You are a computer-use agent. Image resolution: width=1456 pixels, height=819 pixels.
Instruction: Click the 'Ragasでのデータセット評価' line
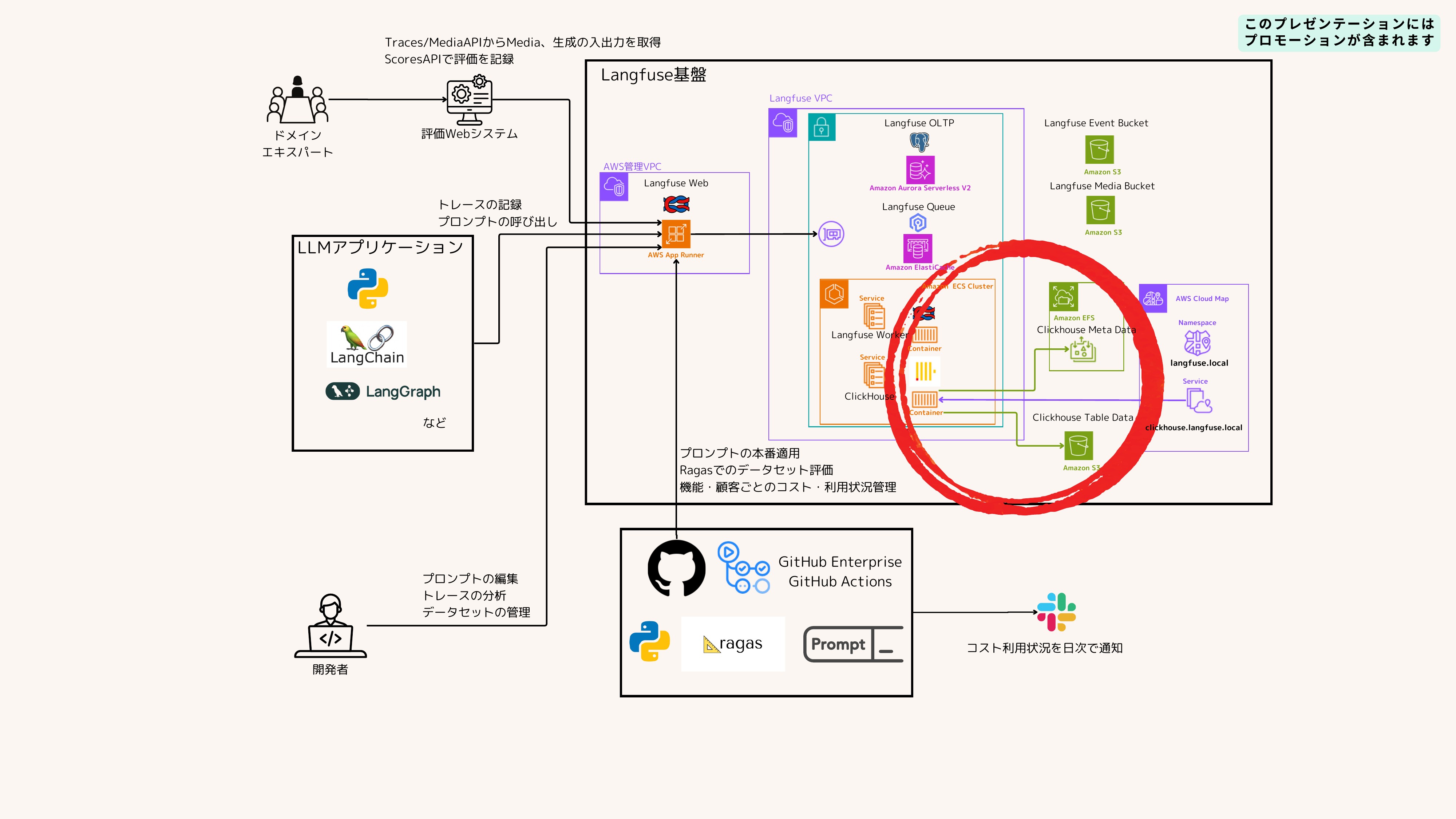click(756, 470)
